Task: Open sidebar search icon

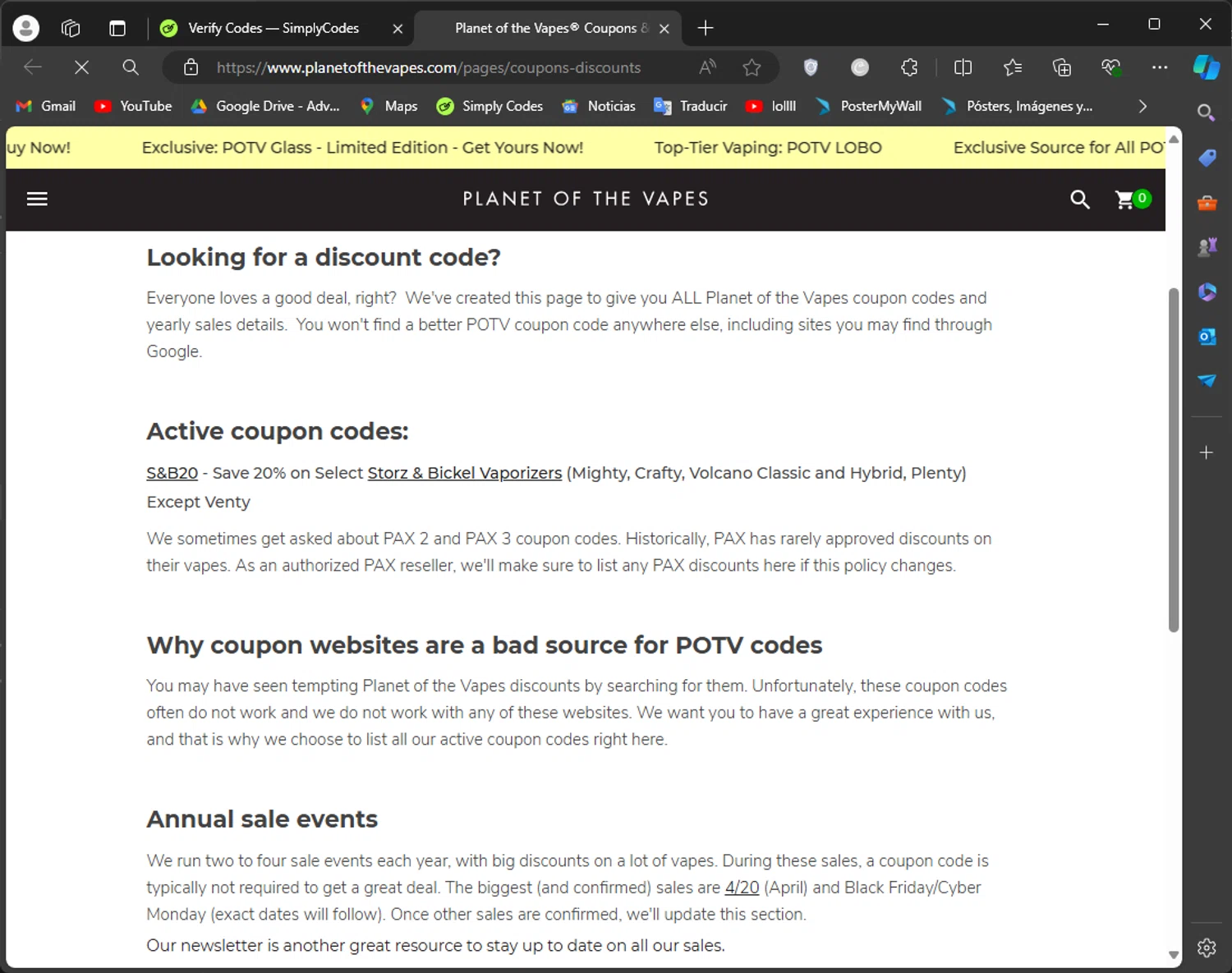Action: 1206,112
